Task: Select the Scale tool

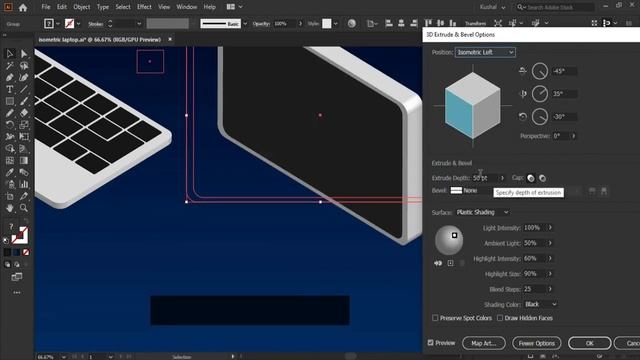Action: pyautogui.click(x=24, y=124)
